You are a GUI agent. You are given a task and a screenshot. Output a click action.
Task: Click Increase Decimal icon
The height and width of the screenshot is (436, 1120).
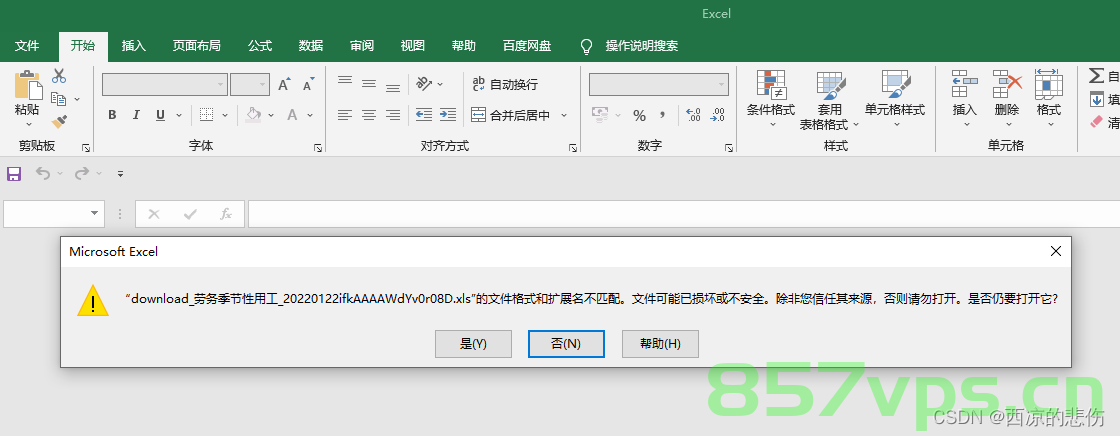pyautogui.click(x=693, y=115)
